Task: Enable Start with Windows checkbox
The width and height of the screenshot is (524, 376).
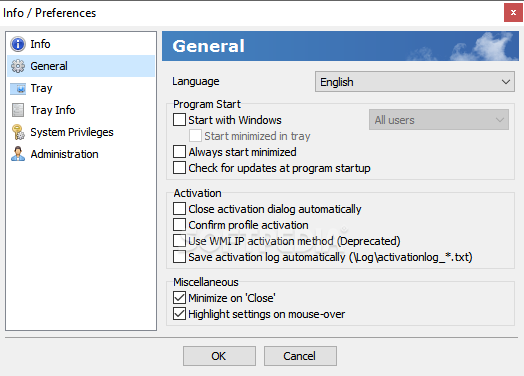Action: tap(179, 120)
